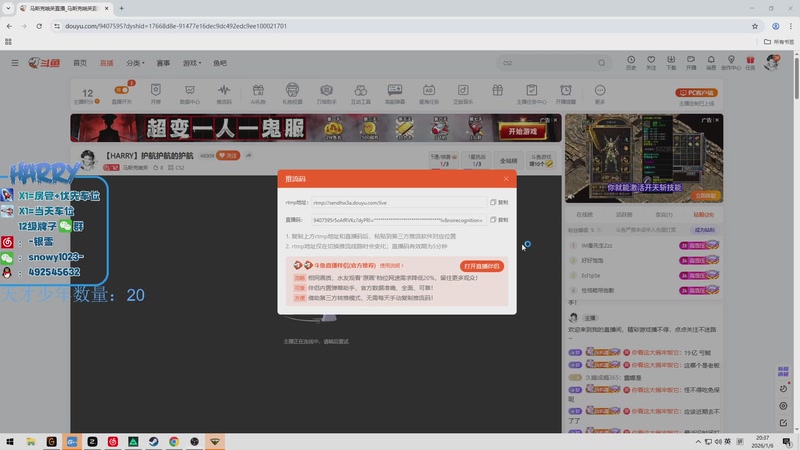The height and width of the screenshot is (450, 800).
Task: Open 鱼吧 in navigation
Action: coord(220,63)
